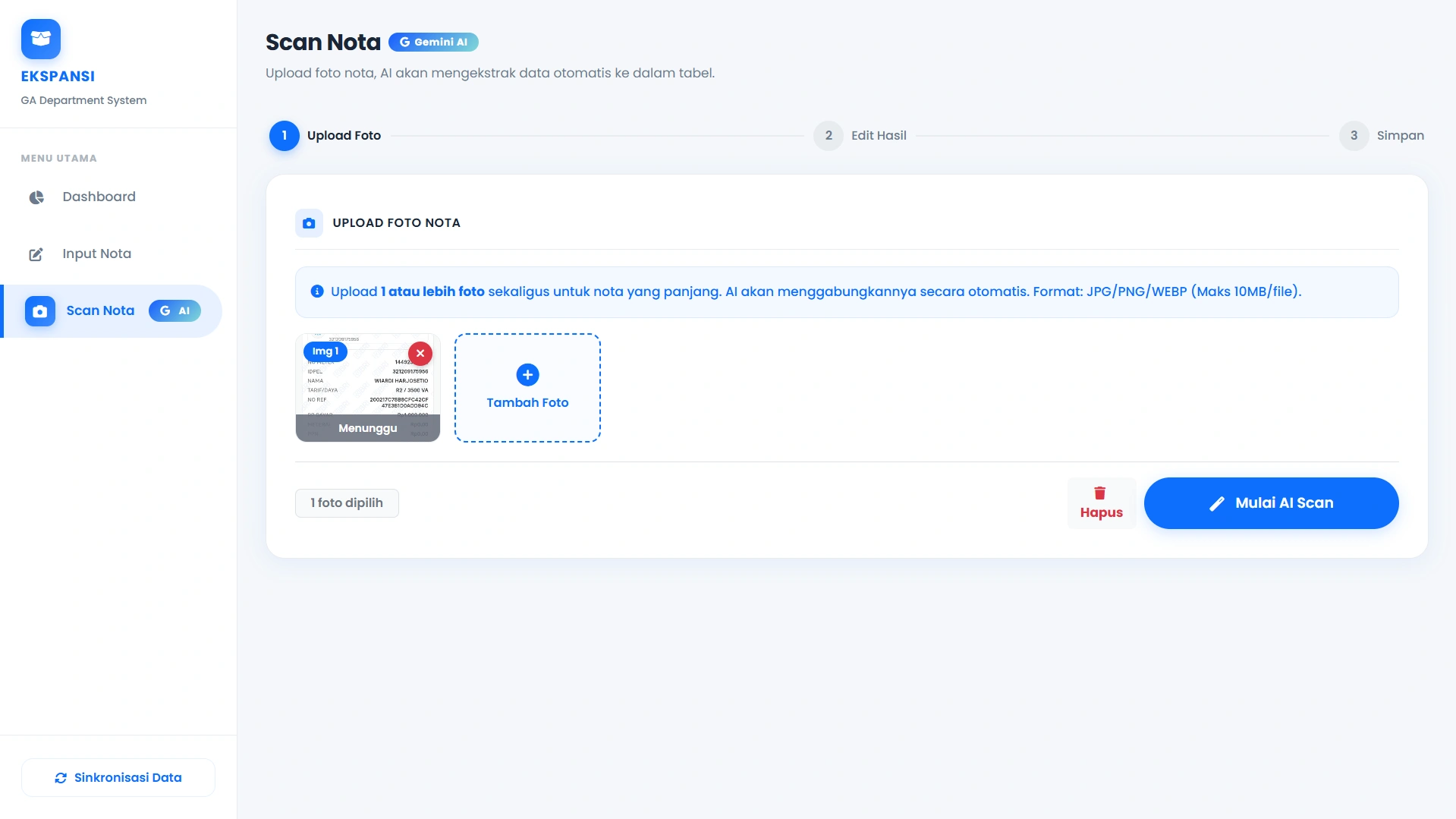The height and width of the screenshot is (819, 1456).
Task: Click the Img 1 label badge
Action: coord(325,351)
